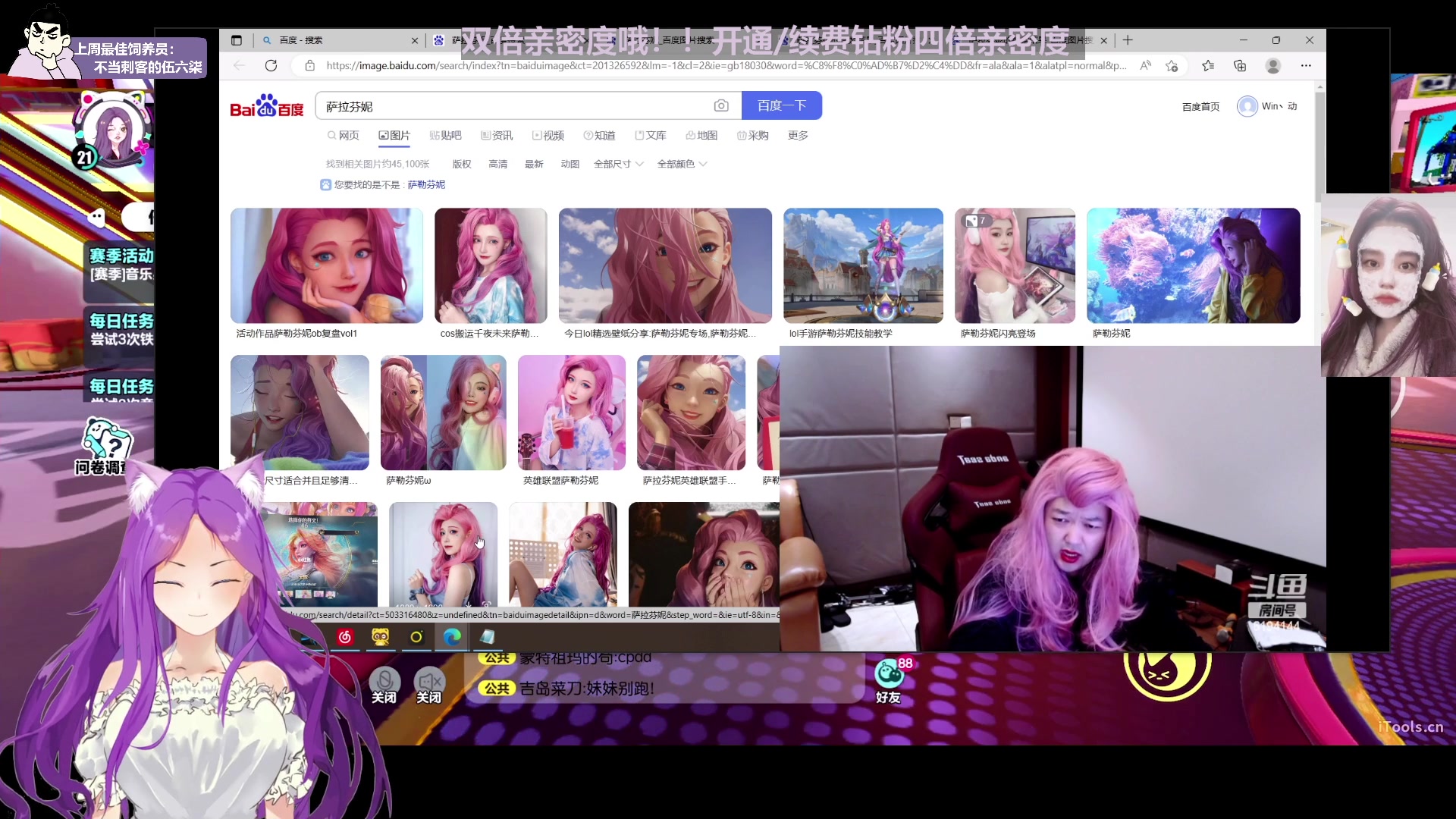1456x819 pixels.
Task: Open thumbnail cos搬运千夜未来萨勒
Action: tap(491, 265)
